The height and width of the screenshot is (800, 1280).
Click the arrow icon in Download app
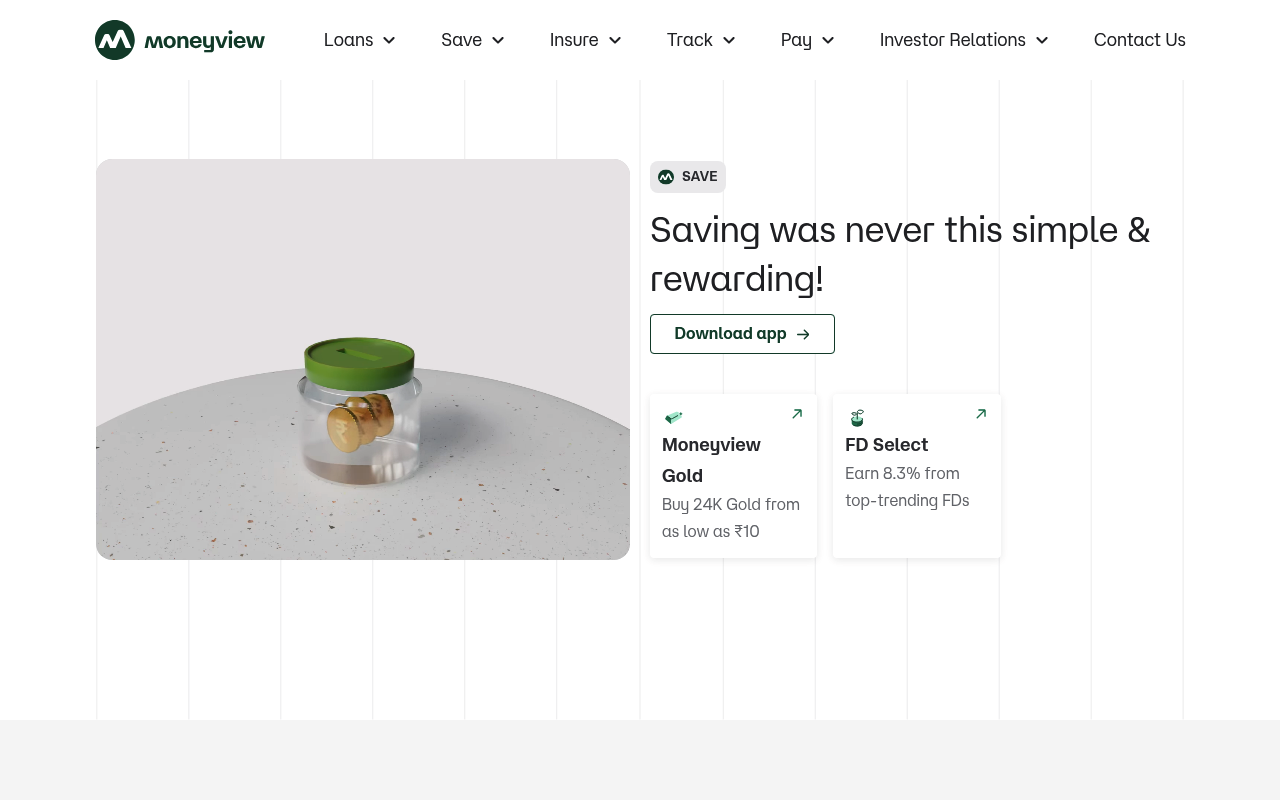click(803, 334)
